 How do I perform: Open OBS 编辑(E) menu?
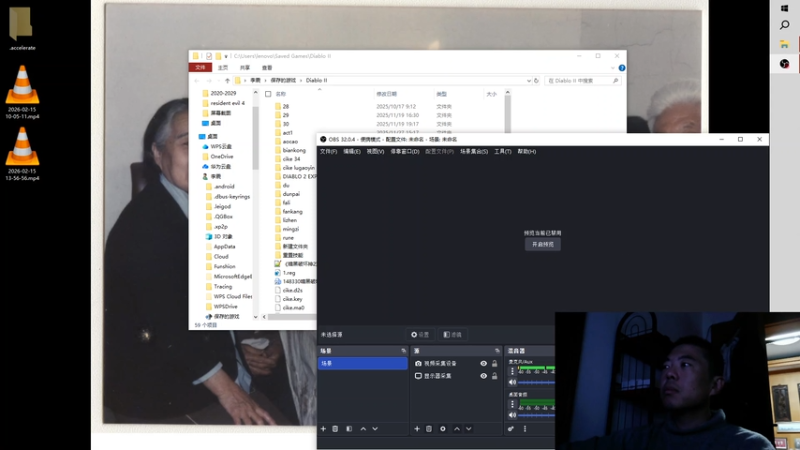tap(352, 152)
